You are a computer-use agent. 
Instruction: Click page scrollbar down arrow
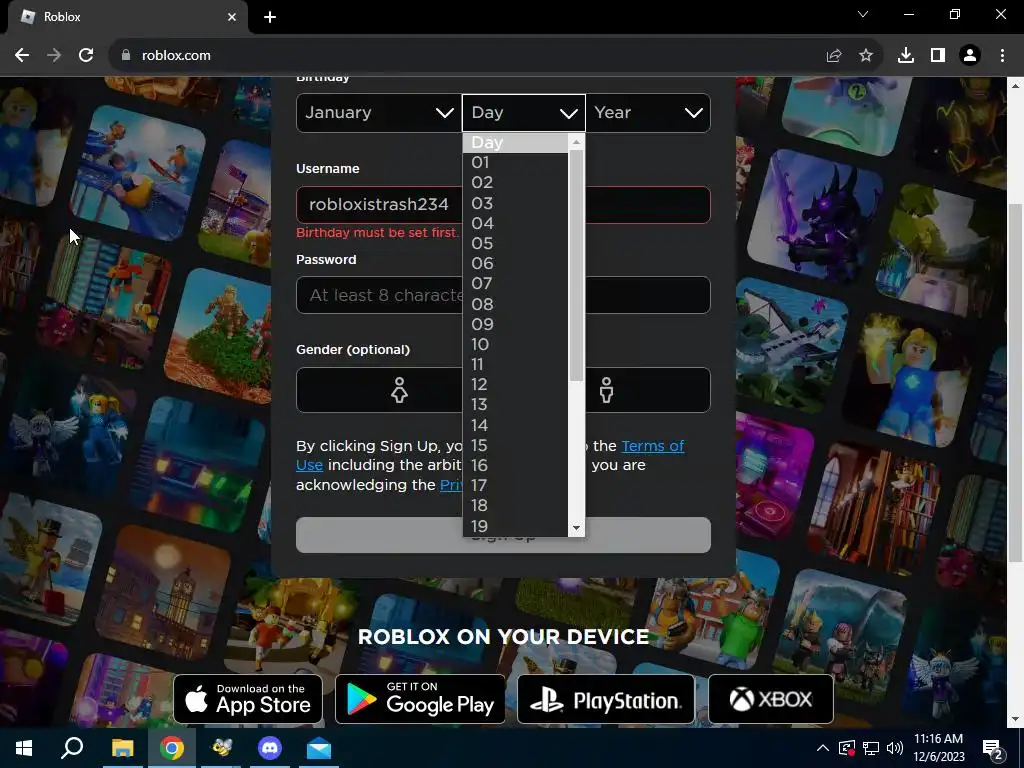(1016, 720)
